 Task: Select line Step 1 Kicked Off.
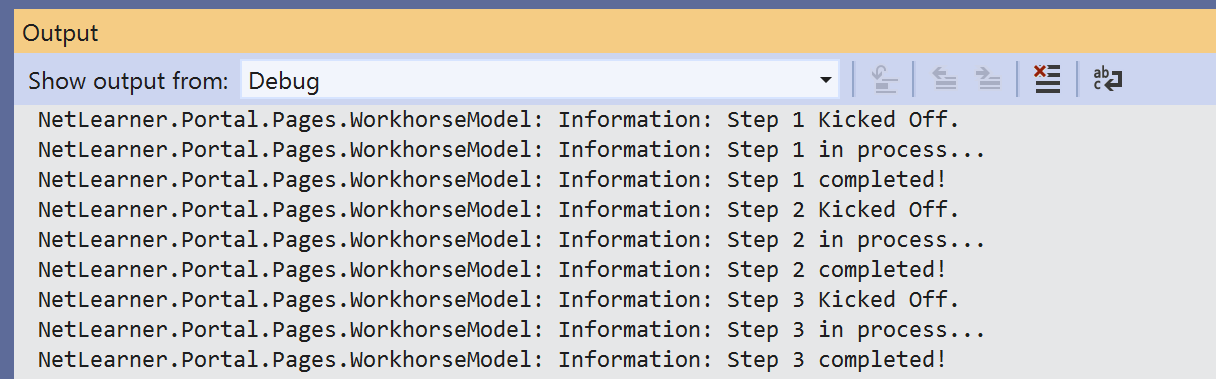[x=499, y=120]
